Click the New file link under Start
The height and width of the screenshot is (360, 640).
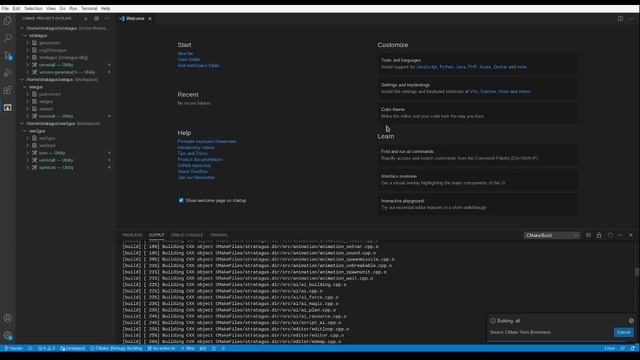click(x=185, y=53)
